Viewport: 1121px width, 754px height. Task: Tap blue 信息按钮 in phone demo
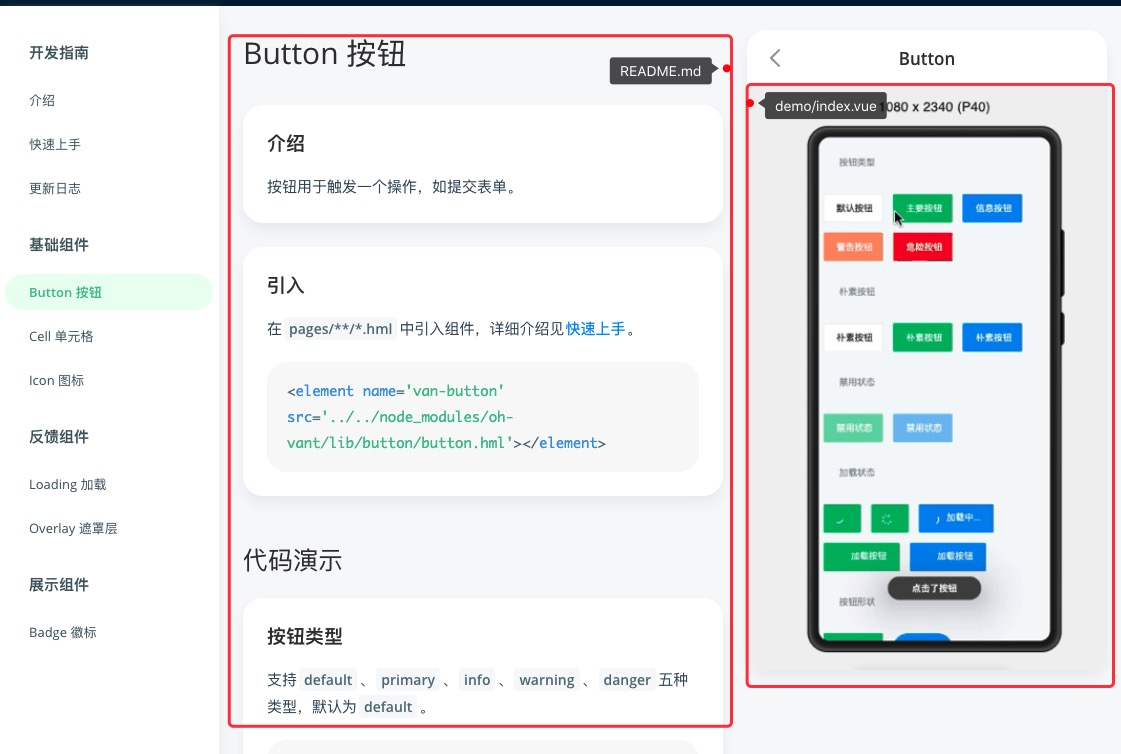click(x=992, y=208)
